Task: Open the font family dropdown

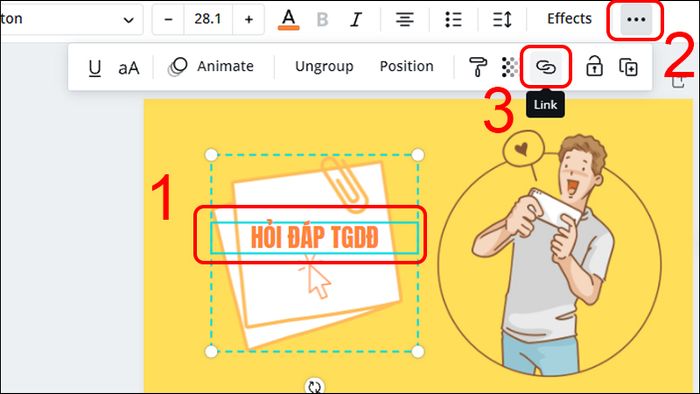Action: click(x=71, y=19)
